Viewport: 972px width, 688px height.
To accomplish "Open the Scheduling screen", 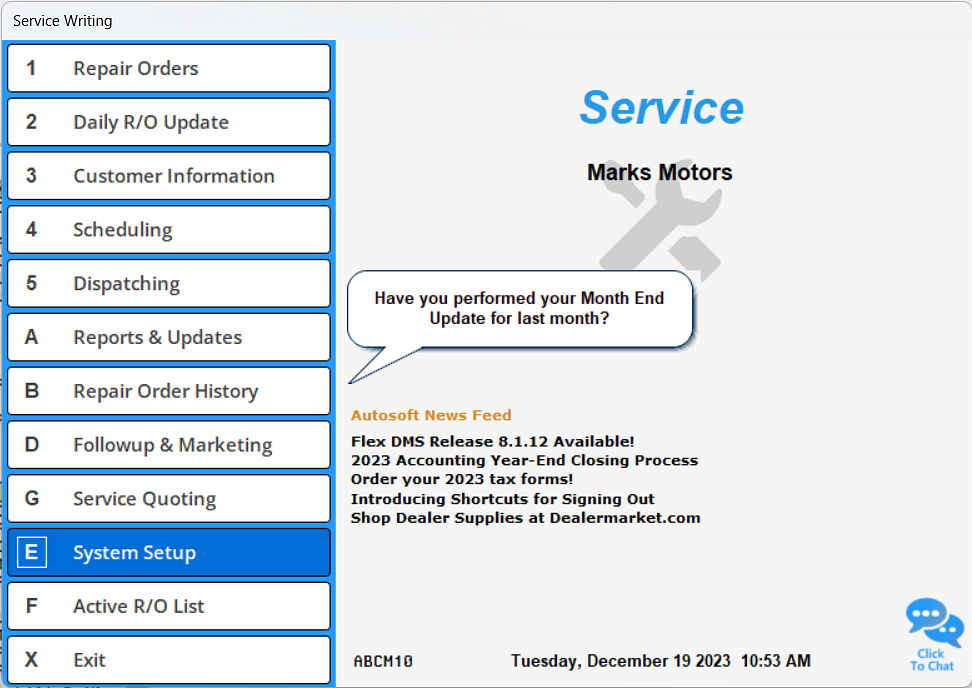I will [168, 229].
